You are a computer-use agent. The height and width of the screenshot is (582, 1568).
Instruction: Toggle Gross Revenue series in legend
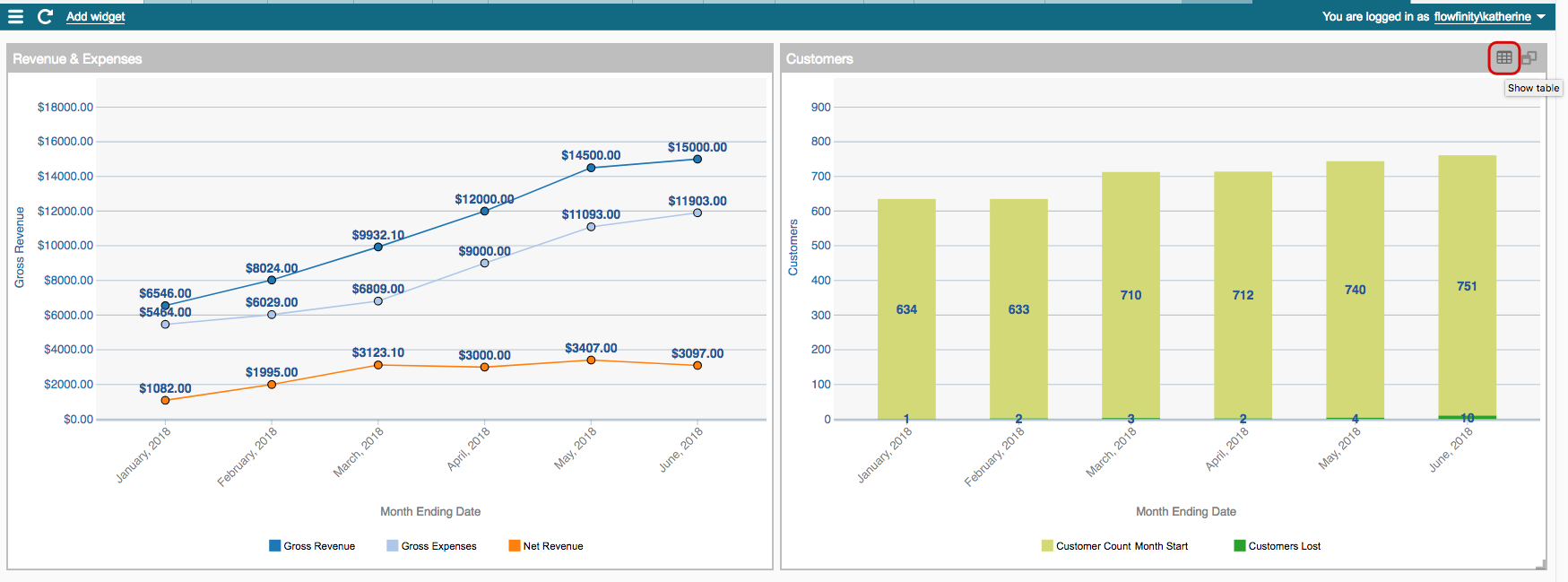(312, 546)
